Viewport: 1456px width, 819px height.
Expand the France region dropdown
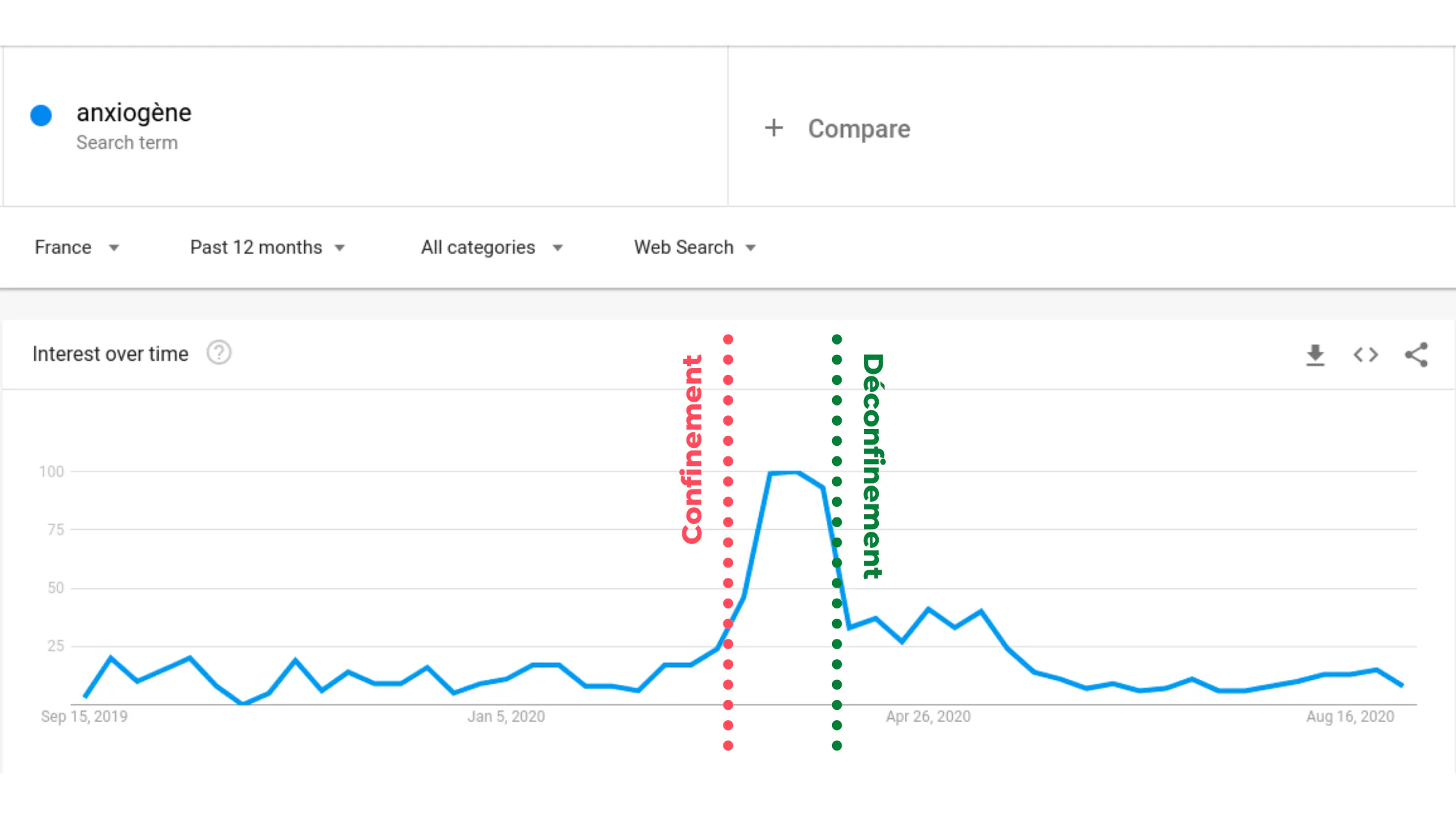[77, 248]
